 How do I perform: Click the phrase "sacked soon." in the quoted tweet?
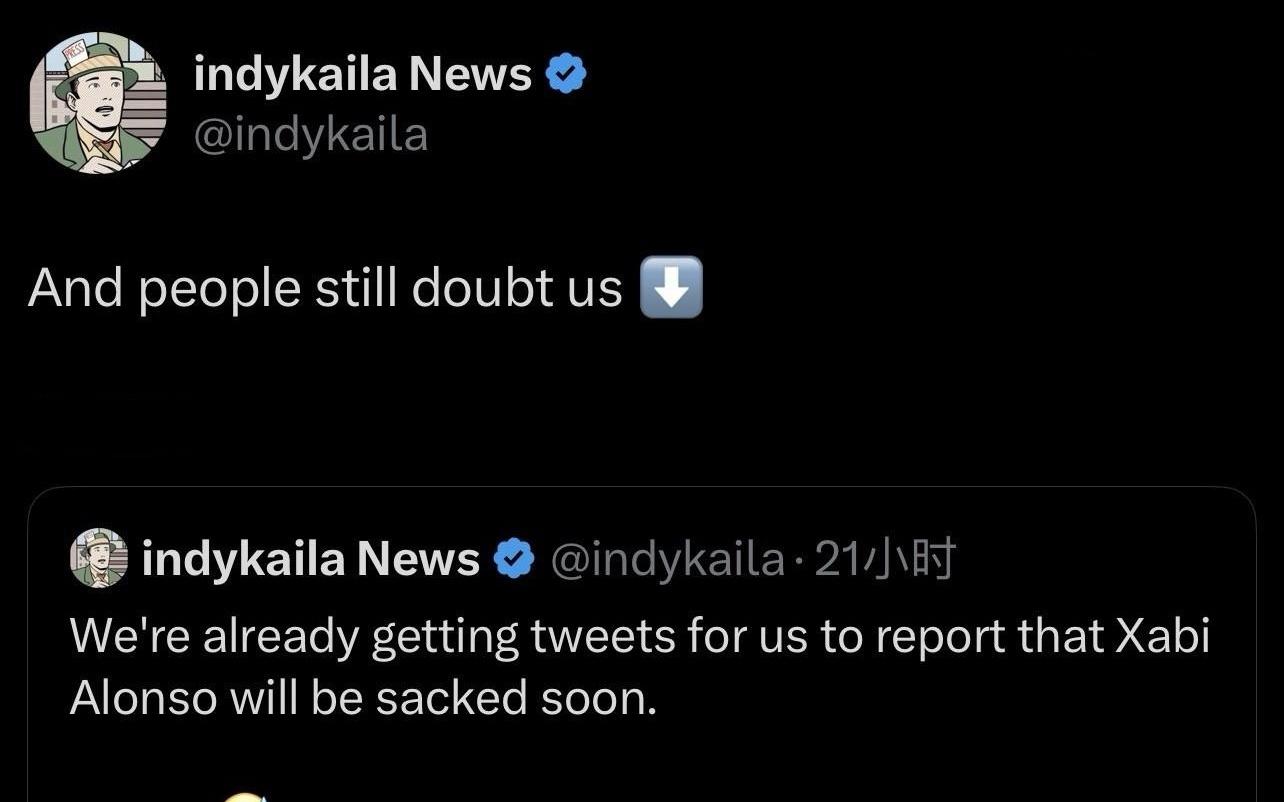(x=516, y=698)
